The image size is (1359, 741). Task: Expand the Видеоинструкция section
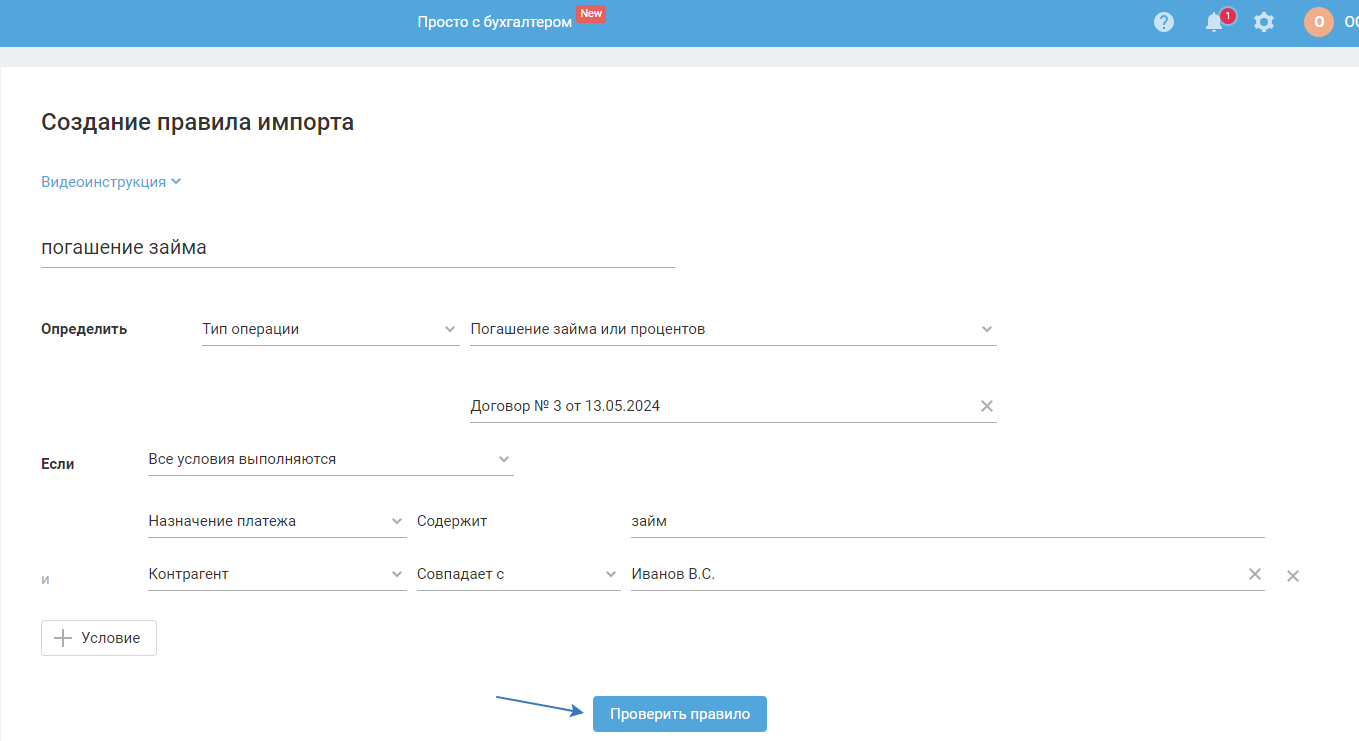pyautogui.click(x=111, y=182)
